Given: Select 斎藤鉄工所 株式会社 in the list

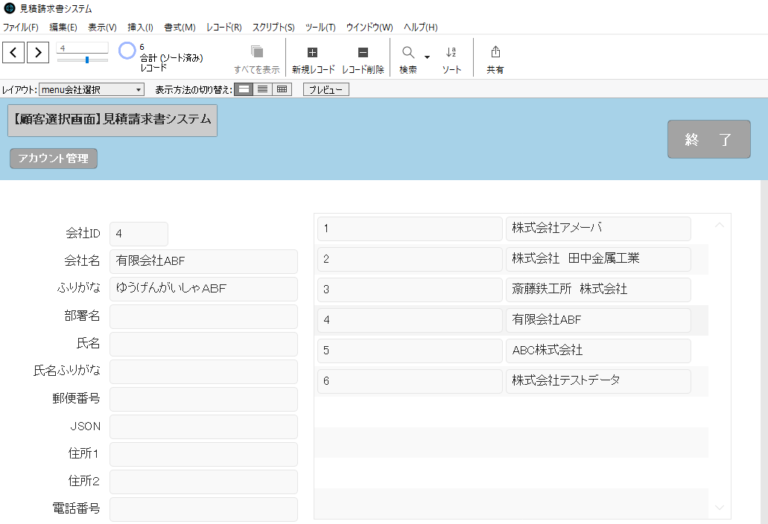Looking at the screenshot, I should click(598, 289).
